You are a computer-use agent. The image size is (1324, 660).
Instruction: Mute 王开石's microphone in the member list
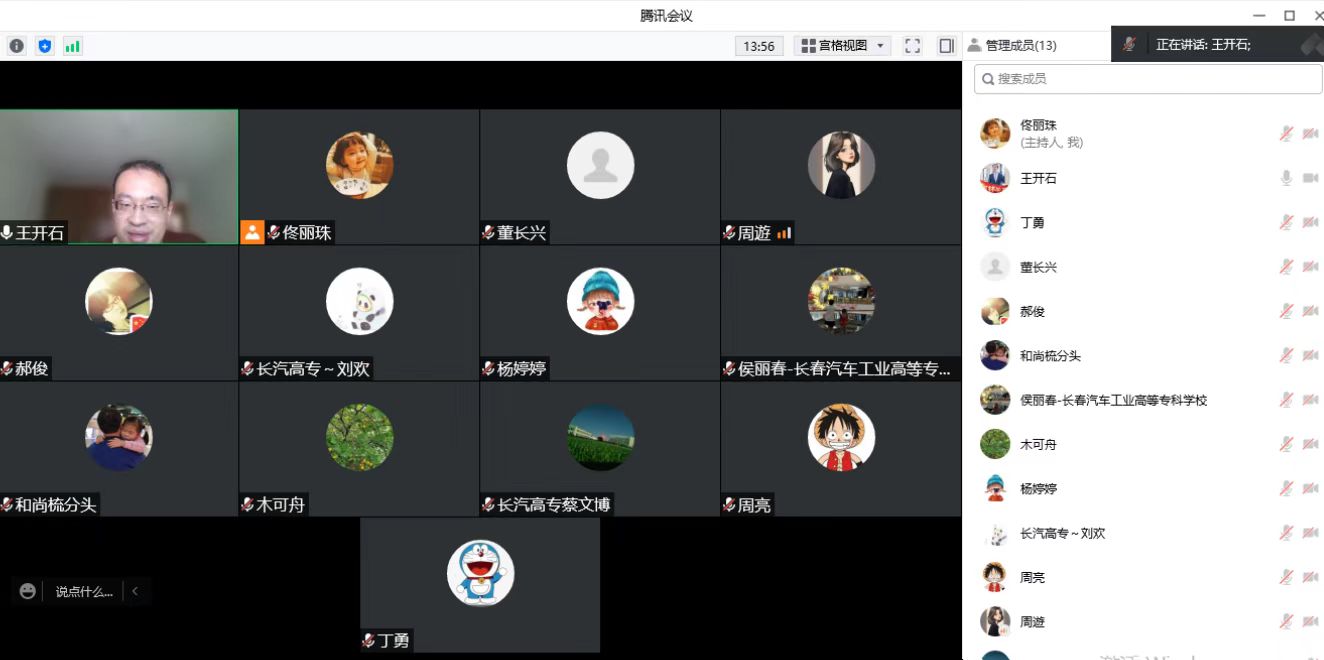point(1287,178)
